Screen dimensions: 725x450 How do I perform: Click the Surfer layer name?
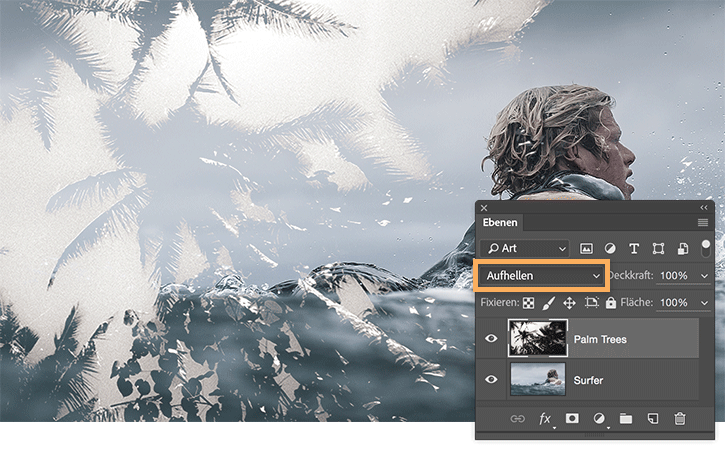point(588,380)
